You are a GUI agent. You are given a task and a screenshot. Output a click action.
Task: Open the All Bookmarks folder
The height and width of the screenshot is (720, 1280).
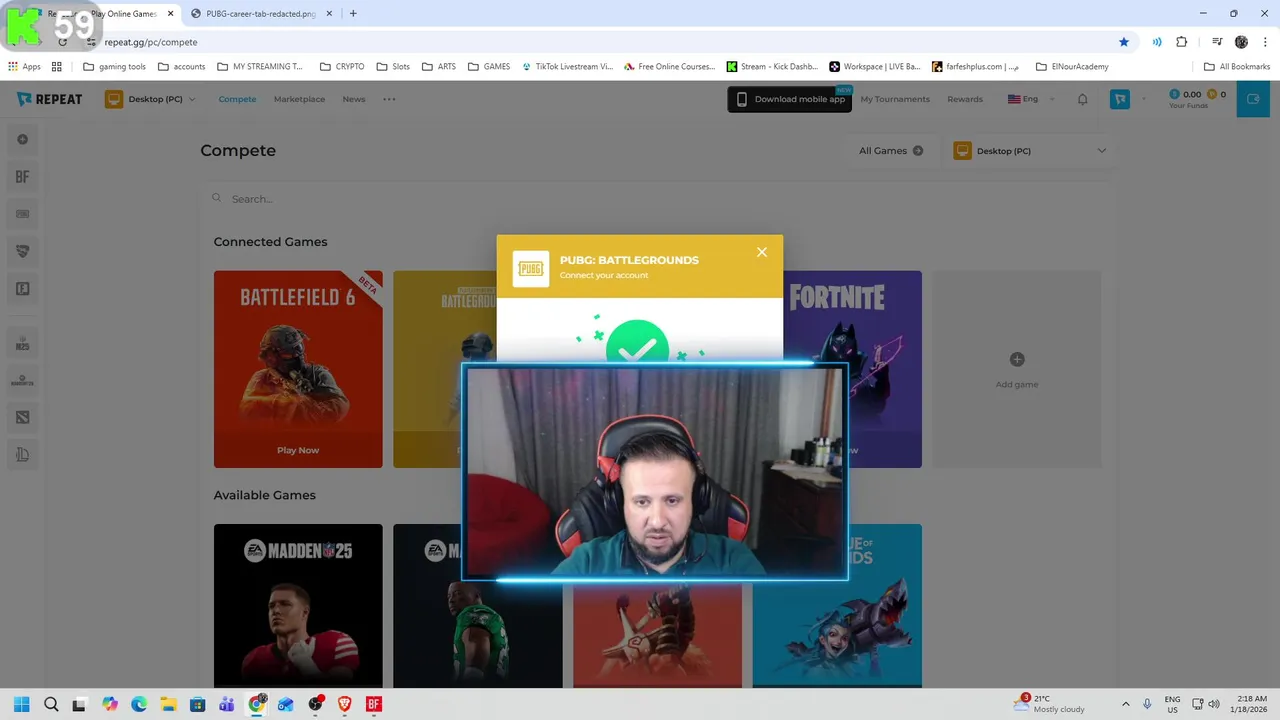coord(1237,67)
